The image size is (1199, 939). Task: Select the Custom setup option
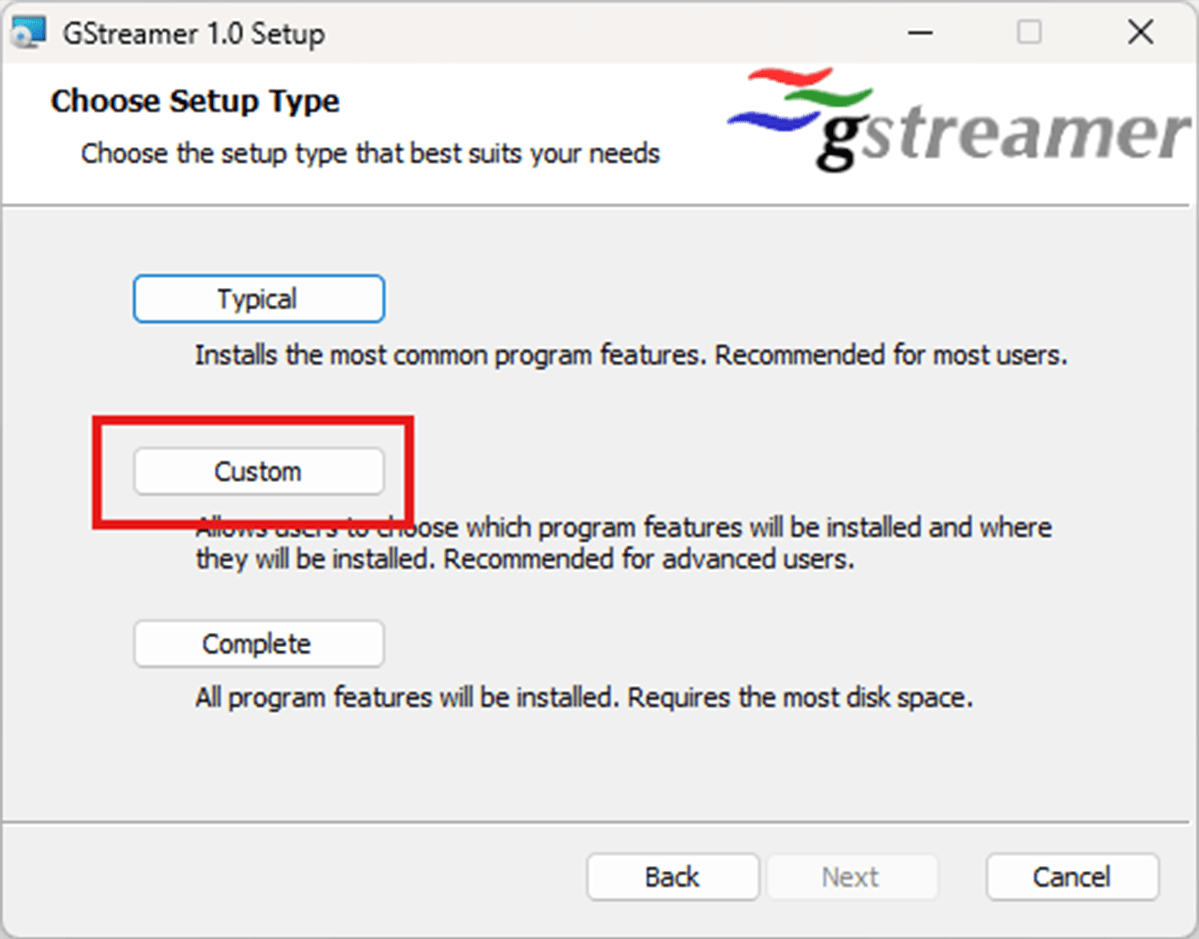[258, 471]
